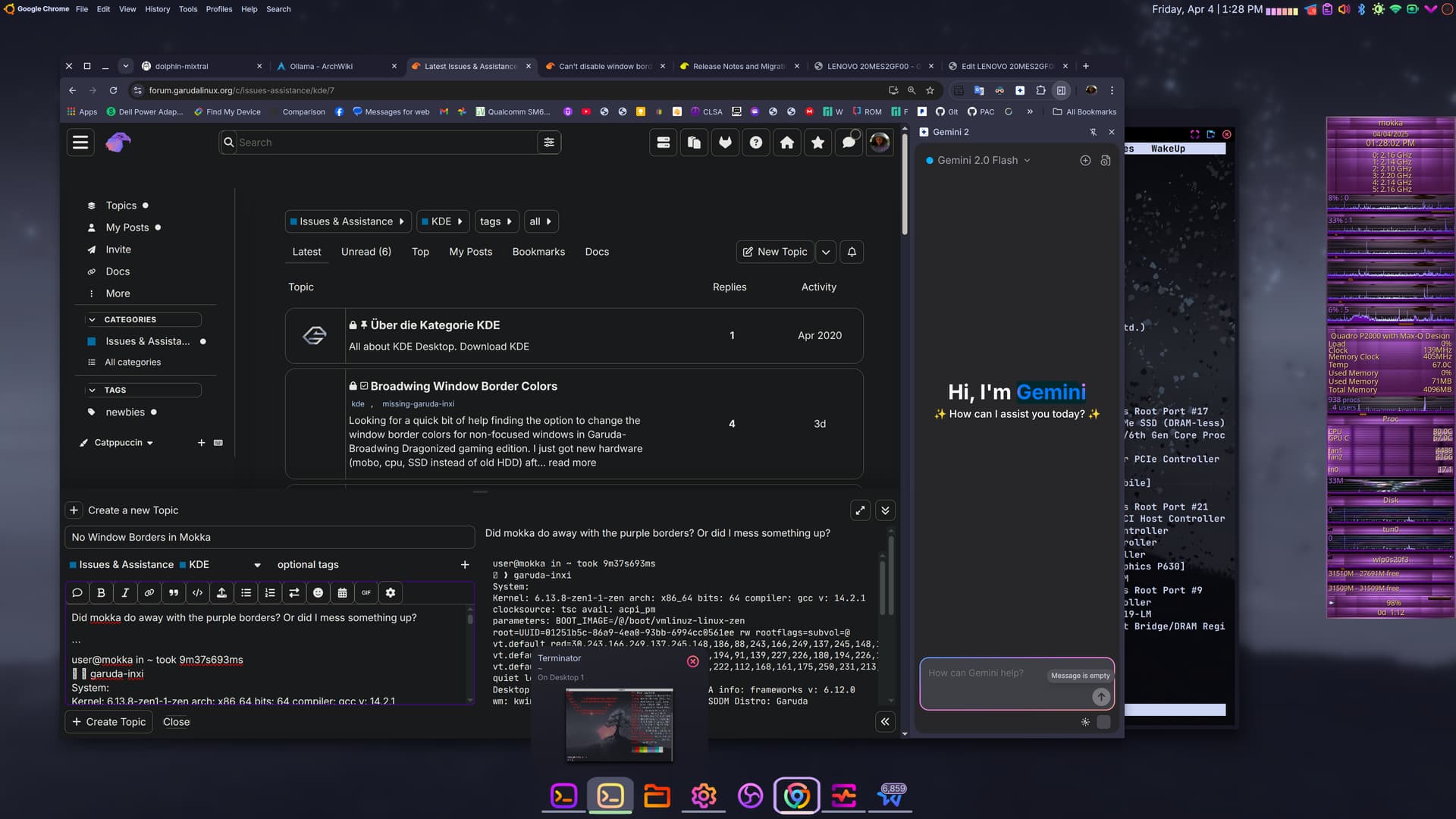Unpin the Gemini 2 side panel
This screenshot has height=819, width=1456.
(x=1093, y=132)
